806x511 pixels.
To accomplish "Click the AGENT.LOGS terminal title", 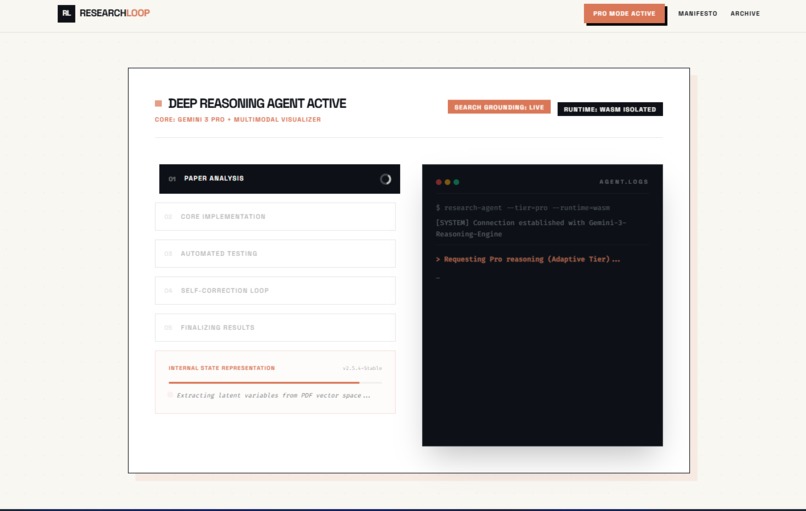I will point(624,182).
